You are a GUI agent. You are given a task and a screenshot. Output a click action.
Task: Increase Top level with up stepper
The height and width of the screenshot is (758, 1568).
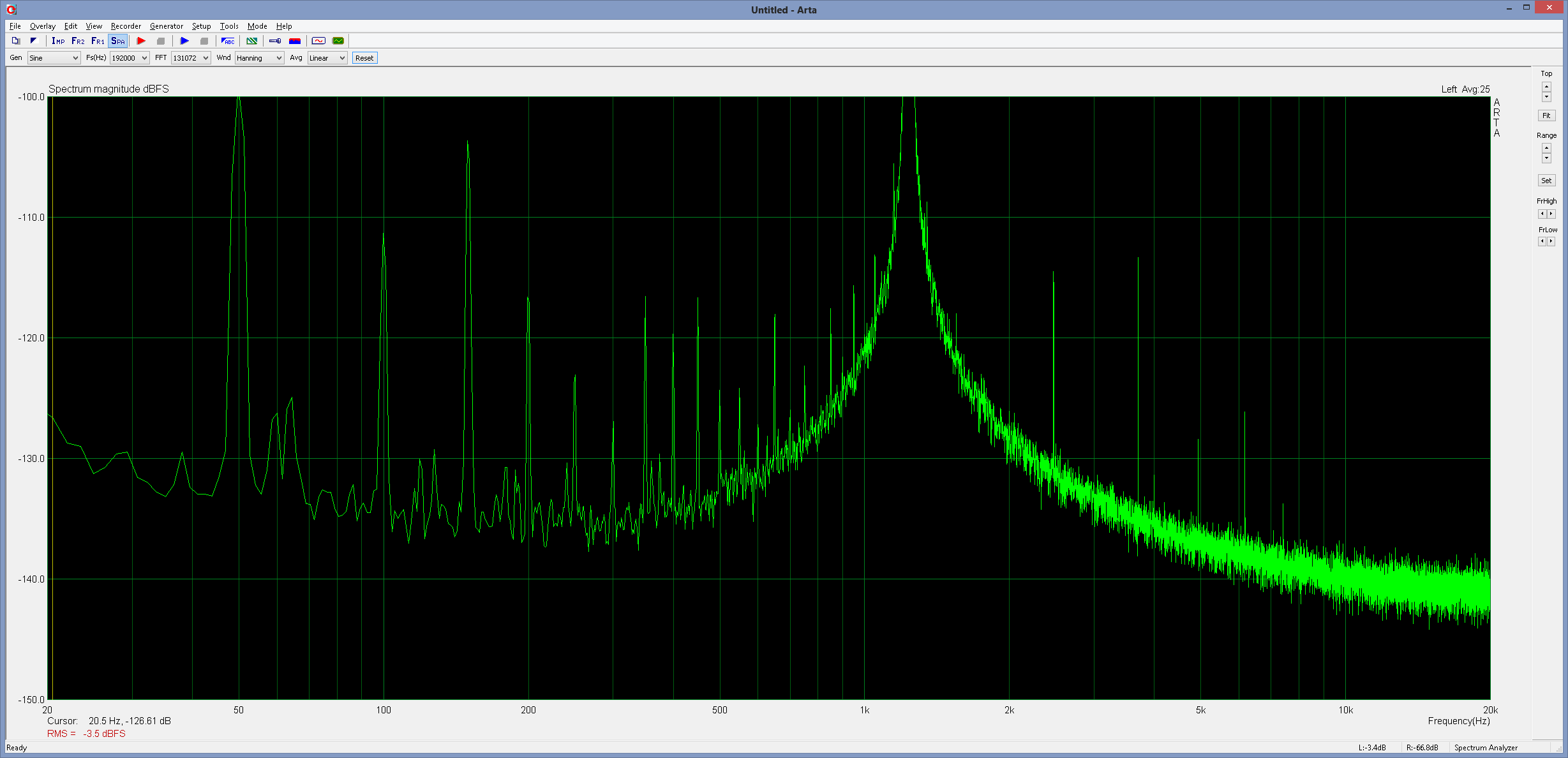(1546, 85)
